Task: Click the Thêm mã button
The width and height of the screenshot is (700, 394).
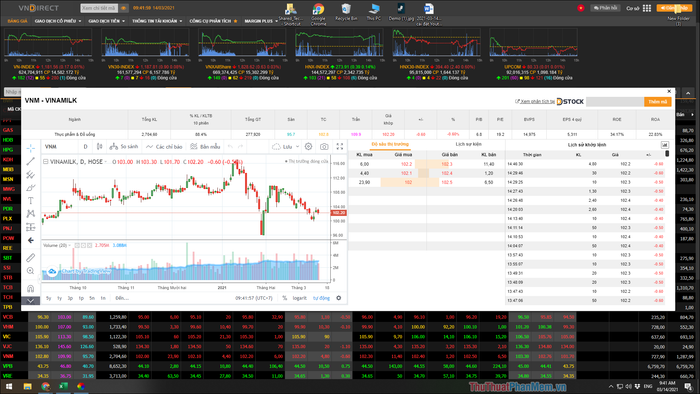Action: coord(658,102)
